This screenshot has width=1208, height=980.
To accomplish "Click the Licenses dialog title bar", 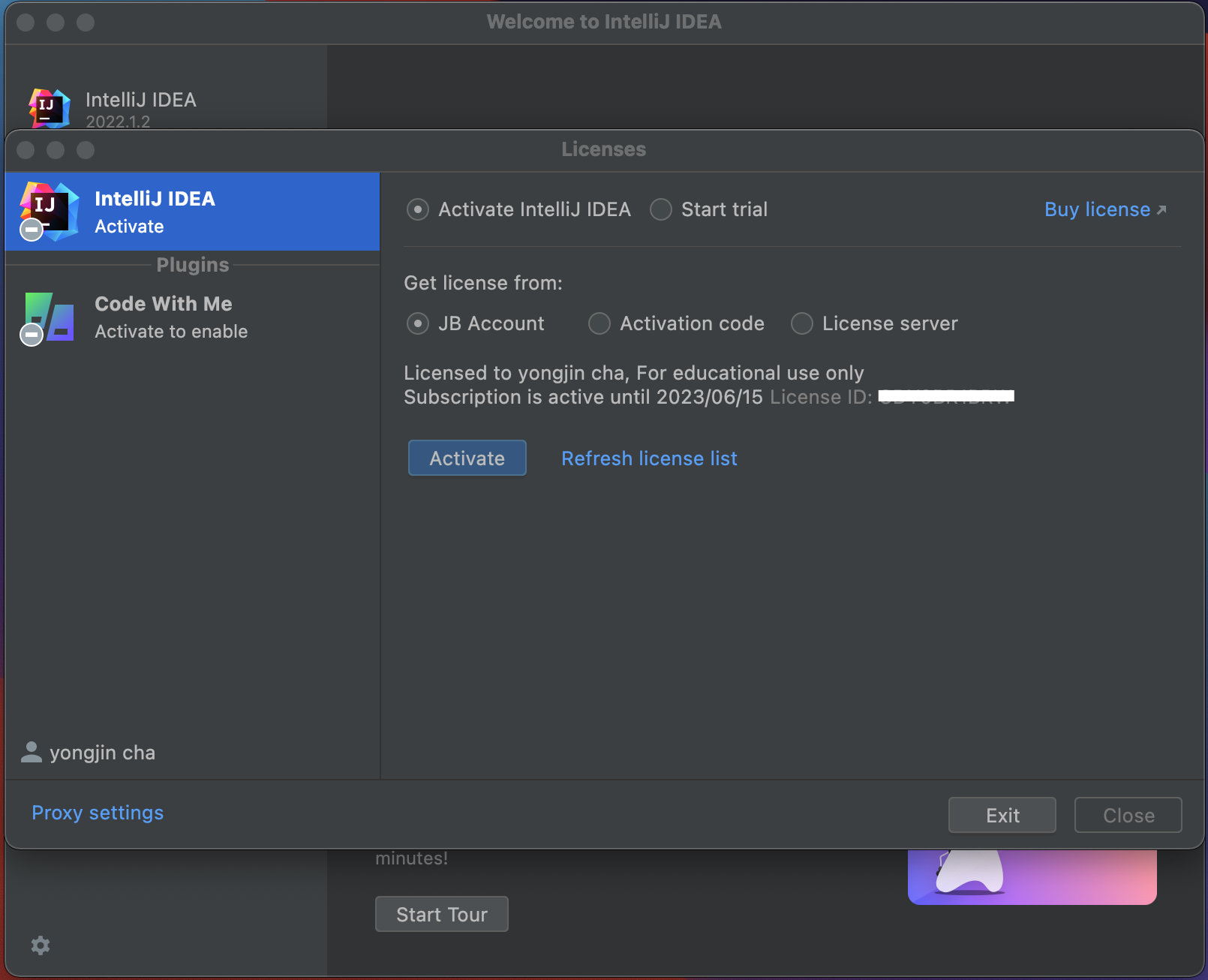I will pos(604,149).
